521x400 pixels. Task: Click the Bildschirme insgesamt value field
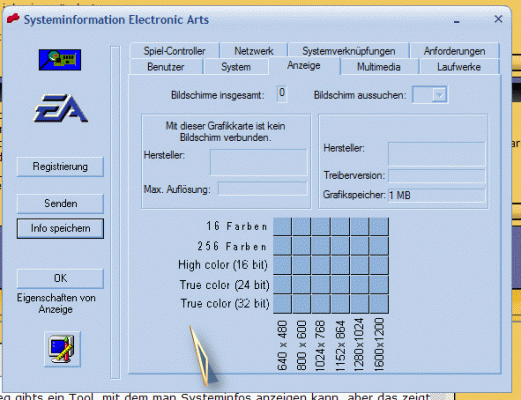[x=282, y=94]
